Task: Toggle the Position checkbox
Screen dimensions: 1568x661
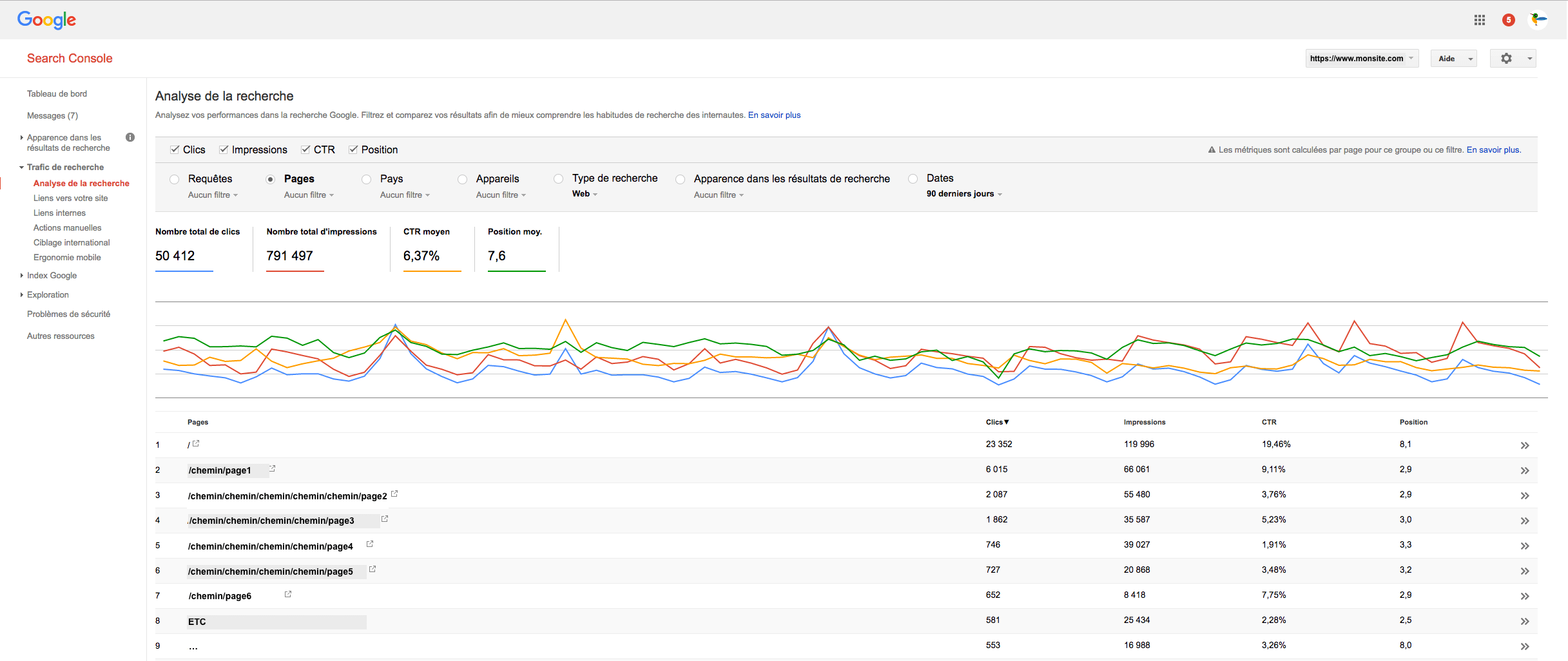Action: point(353,149)
